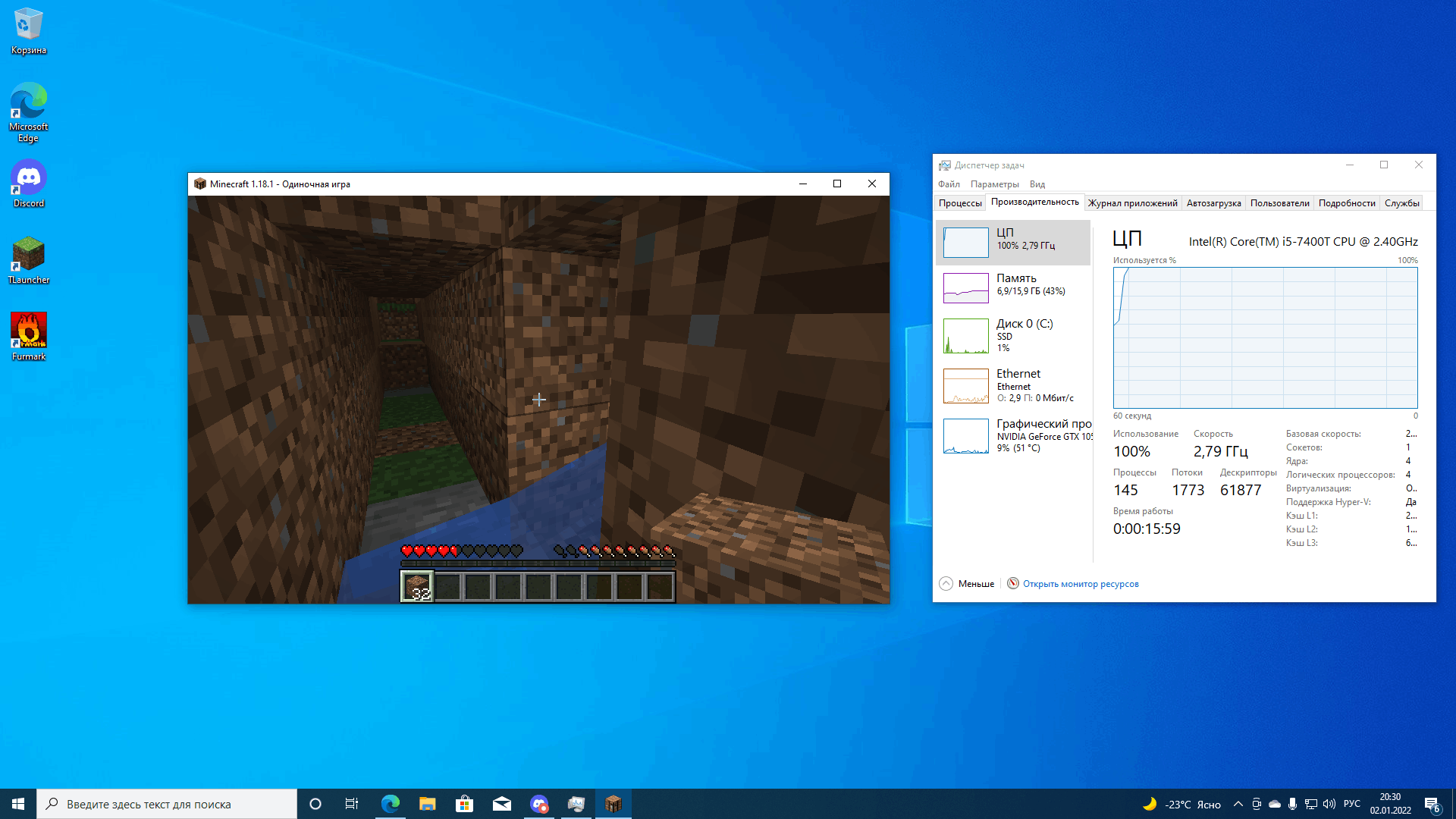Click the microphone tray icon

click(x=1292, y=804)
